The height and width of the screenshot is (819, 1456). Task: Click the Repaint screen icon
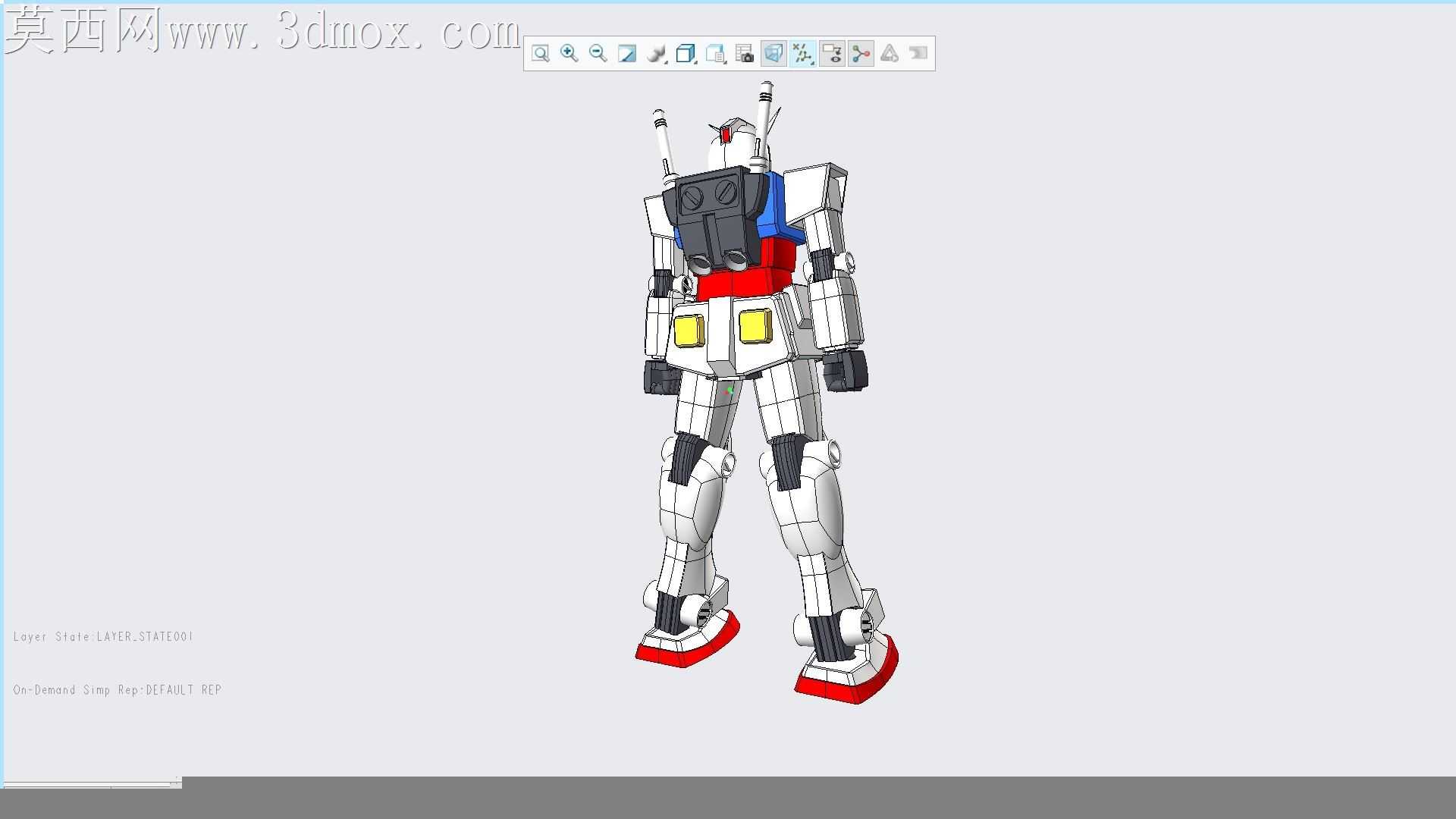pyautogui.click(x=626, y=53)
